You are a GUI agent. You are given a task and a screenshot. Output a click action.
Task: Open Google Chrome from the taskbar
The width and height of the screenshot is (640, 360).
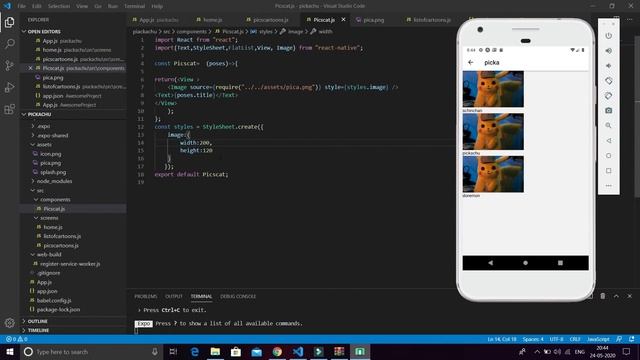coord(277,352)
